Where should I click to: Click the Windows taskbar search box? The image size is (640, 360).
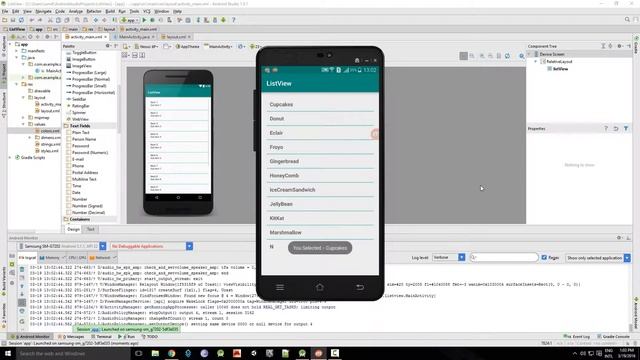73,353
